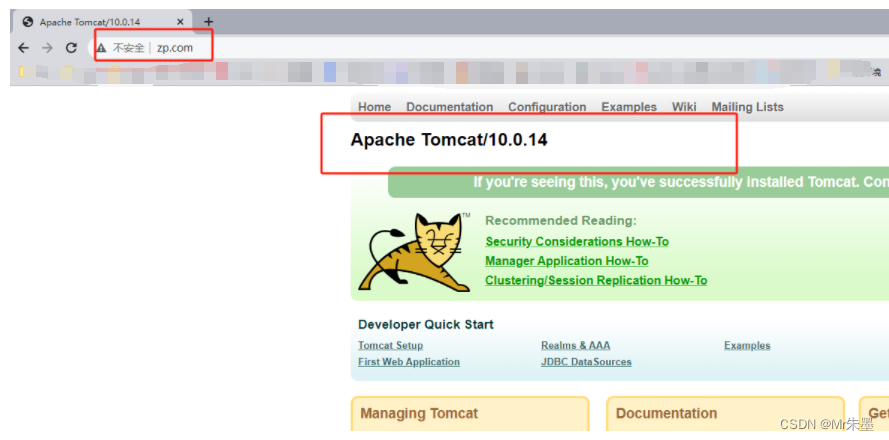Open the First Web Application link
This screenshot has width=889, height=440.
409,362
